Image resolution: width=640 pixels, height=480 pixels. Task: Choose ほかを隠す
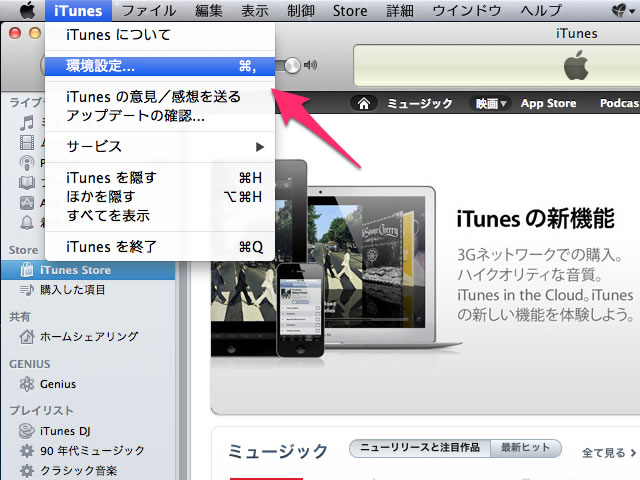click(160, 197)
